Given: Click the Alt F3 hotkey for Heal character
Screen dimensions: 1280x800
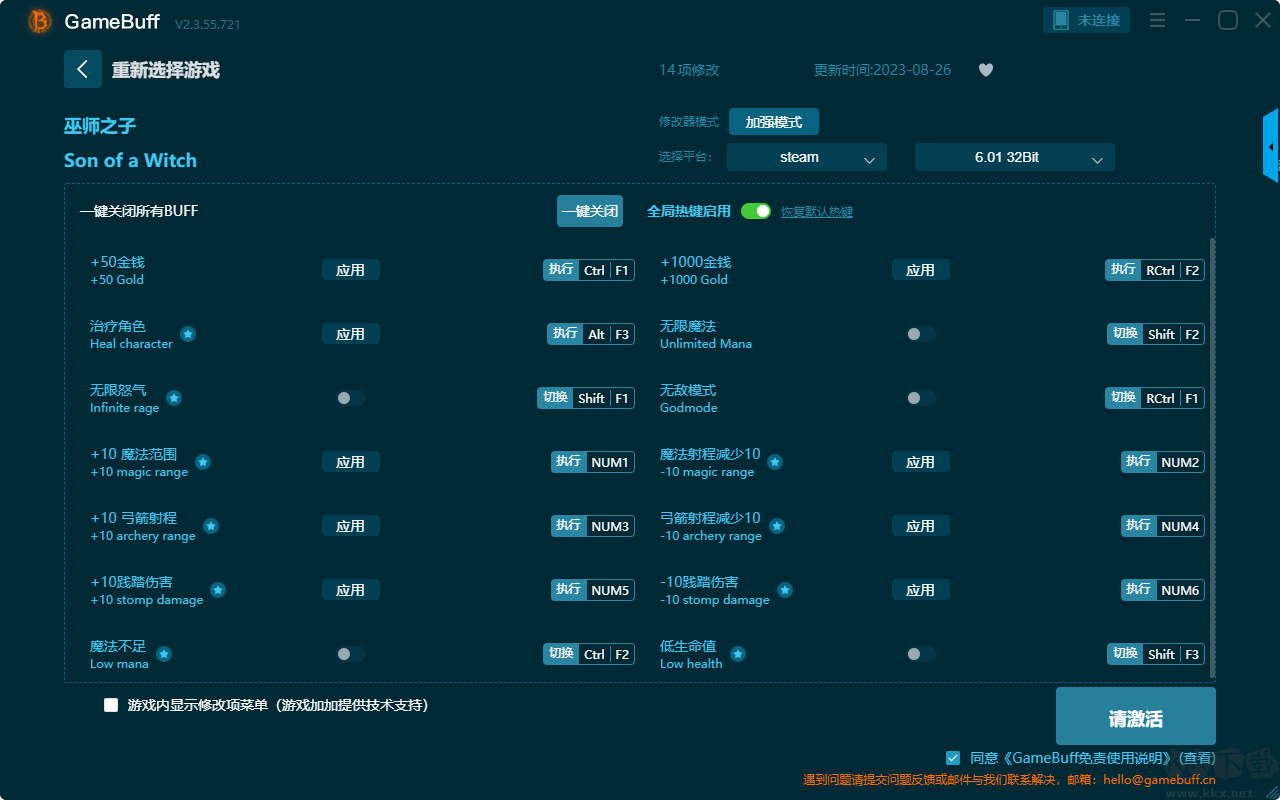Looking at the screenshot, I should [x=591, y=334].
